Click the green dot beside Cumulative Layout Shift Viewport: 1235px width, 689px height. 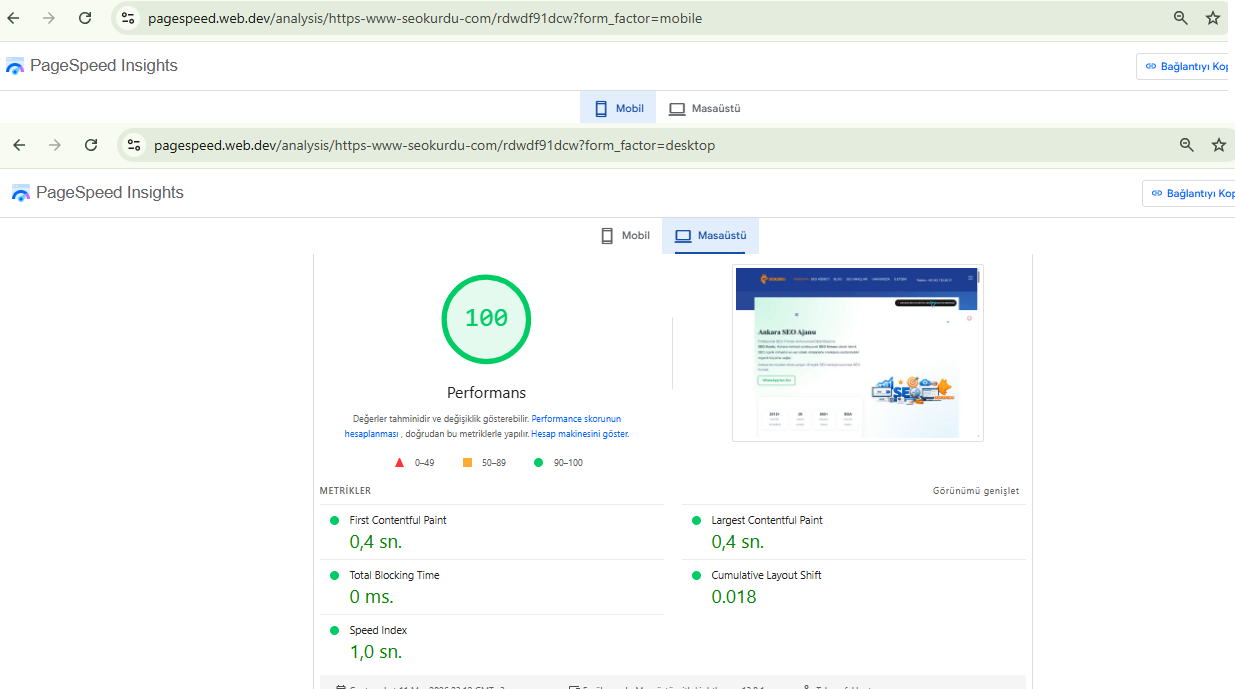coord(697,575)
